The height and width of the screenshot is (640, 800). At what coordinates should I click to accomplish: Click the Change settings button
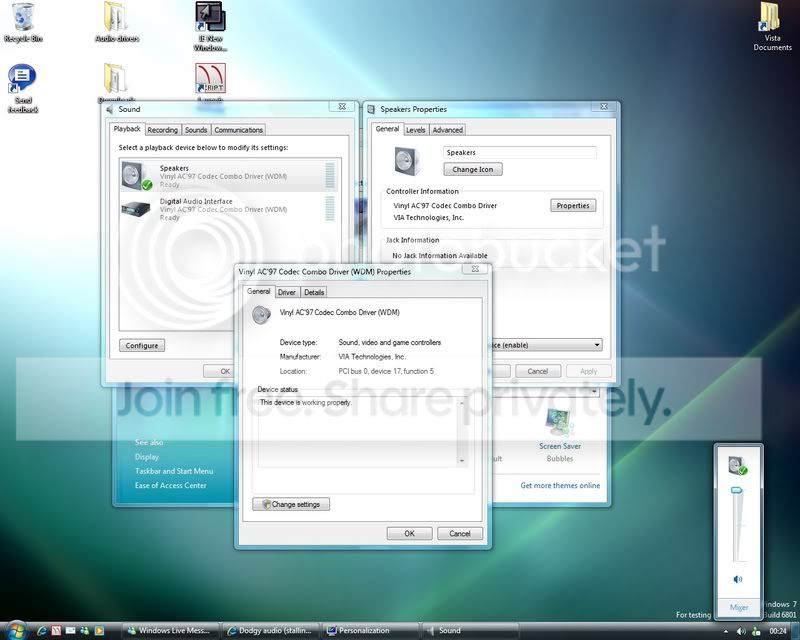(291, 504)
